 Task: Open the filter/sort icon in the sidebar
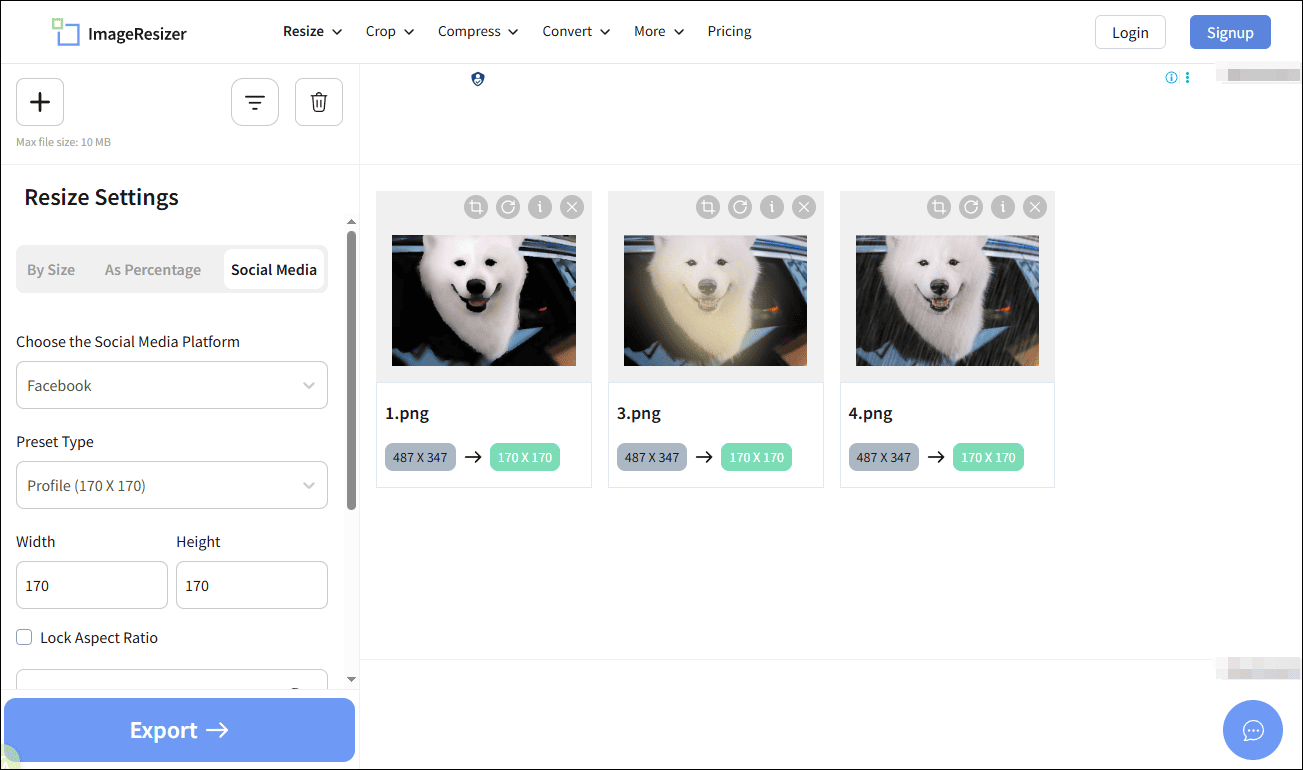tap(254, 101)
